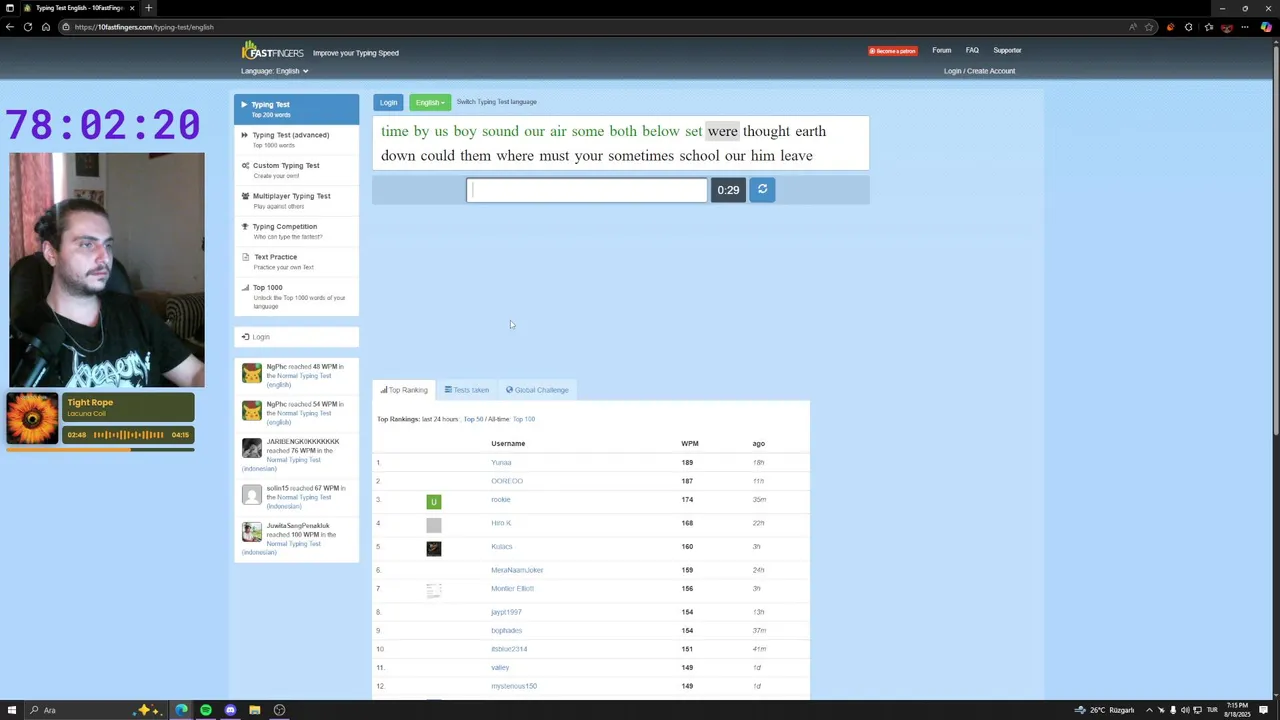Open the FAQ link
The width and height of the screenshot is (1280, 720).
coord(972,50)
